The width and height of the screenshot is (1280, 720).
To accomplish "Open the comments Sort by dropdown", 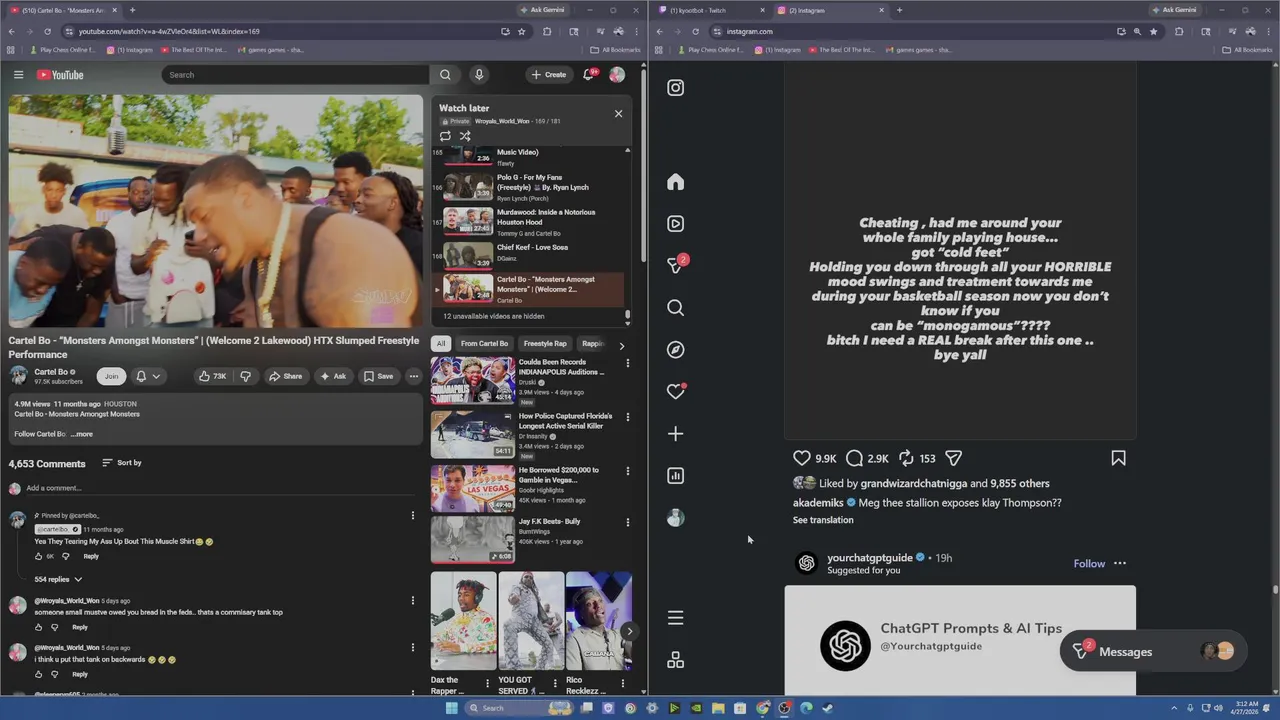I will coord(122,463).
